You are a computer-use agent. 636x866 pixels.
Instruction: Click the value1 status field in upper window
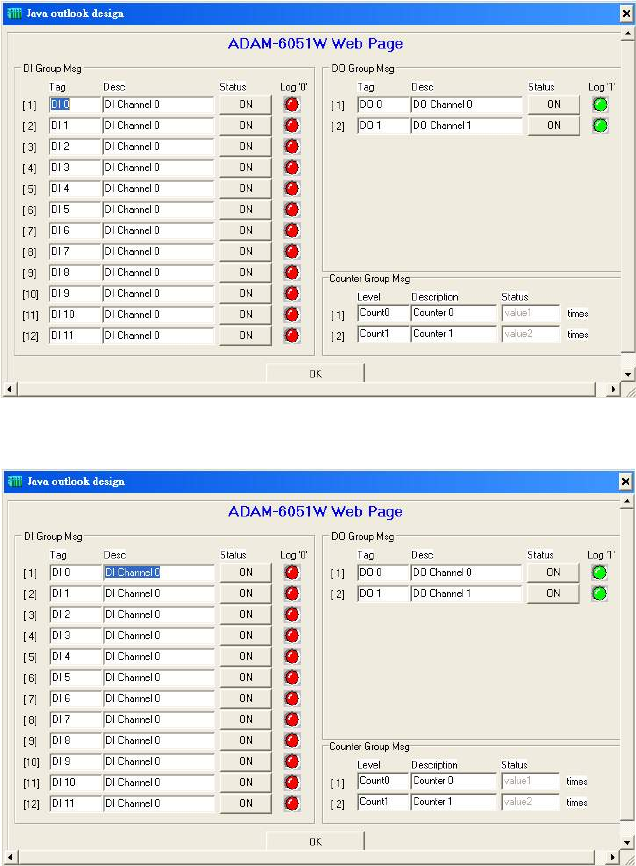coord(531,313)
